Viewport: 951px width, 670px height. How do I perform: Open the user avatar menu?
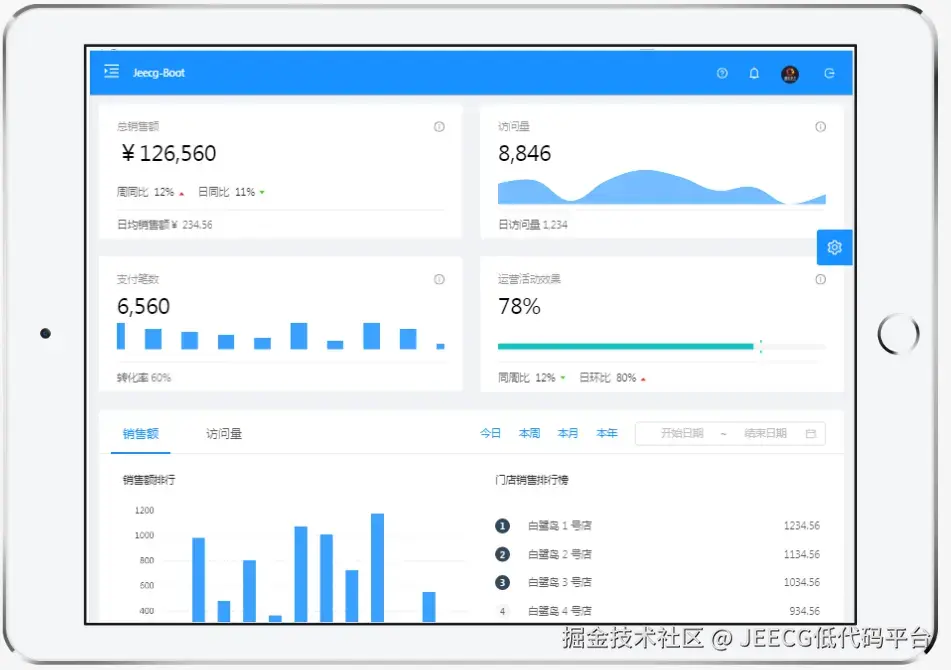[790, 74]
